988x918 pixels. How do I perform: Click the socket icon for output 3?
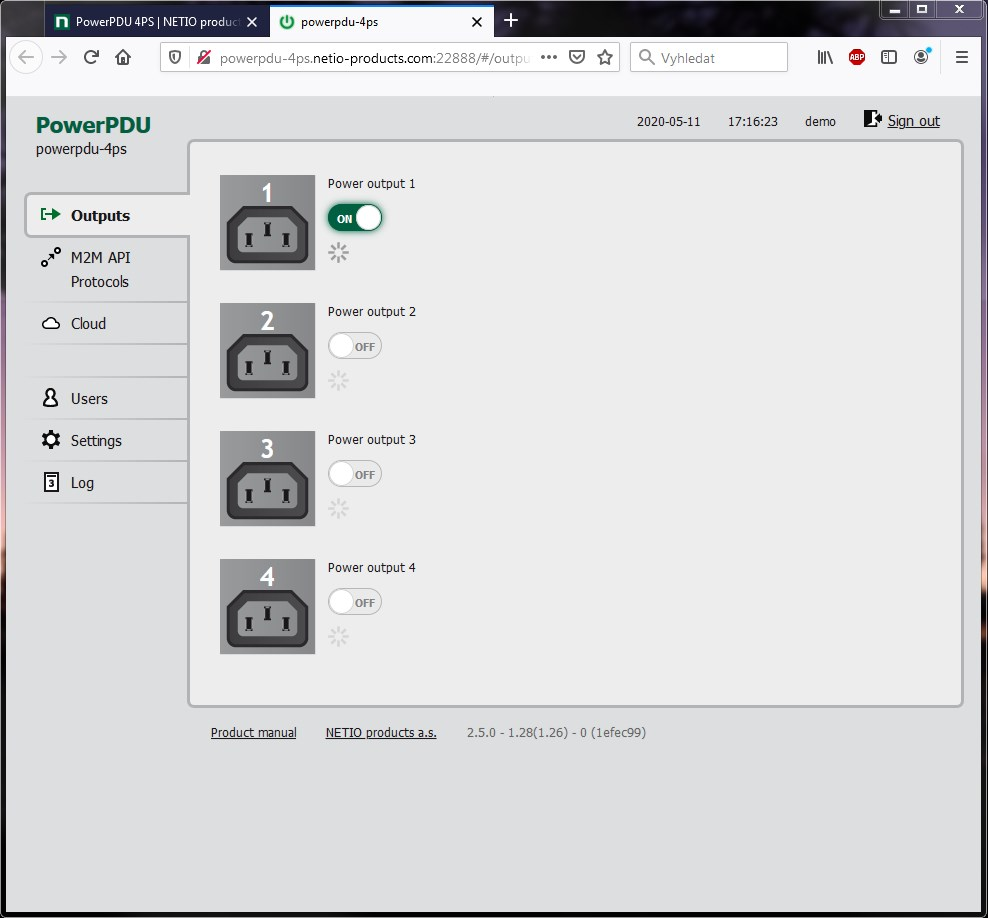pyautogui.click(x=267, y=478)
